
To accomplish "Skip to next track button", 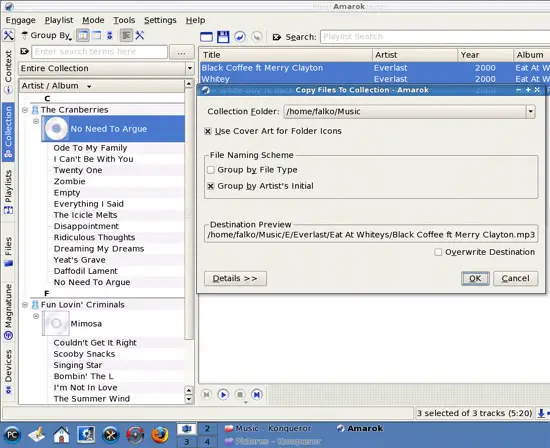I will (257, 395).
